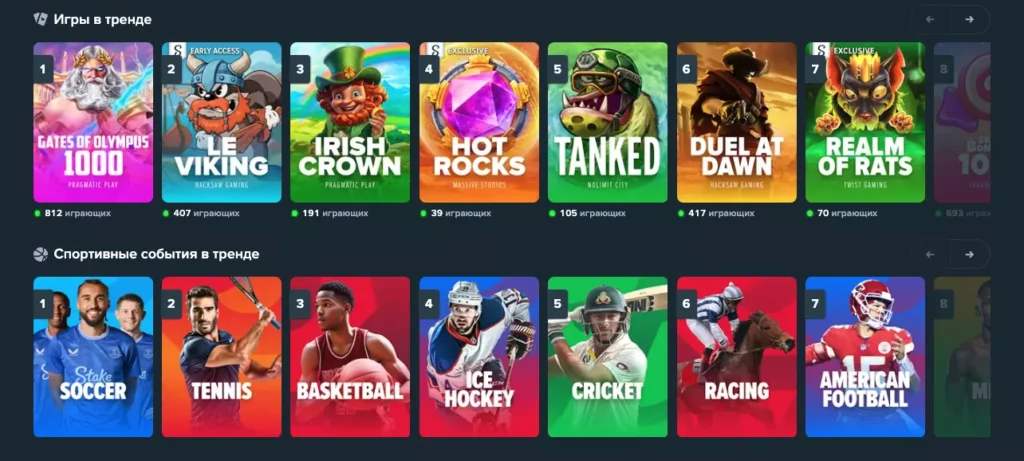
Task: Click the basketball icon beside sports heading
Action: coord(40,254)
